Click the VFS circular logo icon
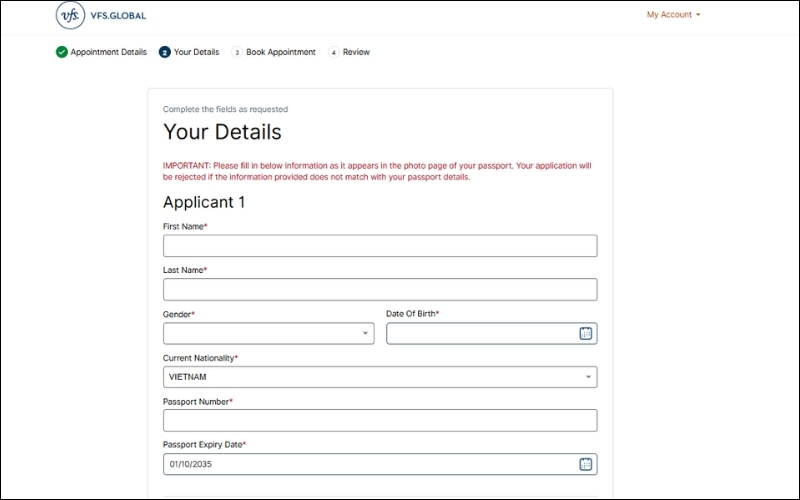The height and width of the screenshot is (500, 800). coord(70,16)
